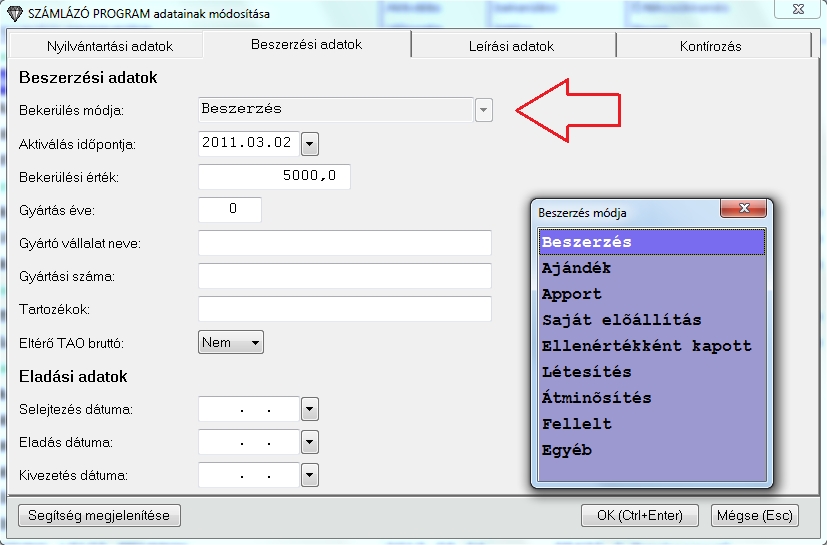This screenshot has width=827, height=545.
Task: Select Ajándék in the Beszerzés módja list
Action: tap(576, 268)
